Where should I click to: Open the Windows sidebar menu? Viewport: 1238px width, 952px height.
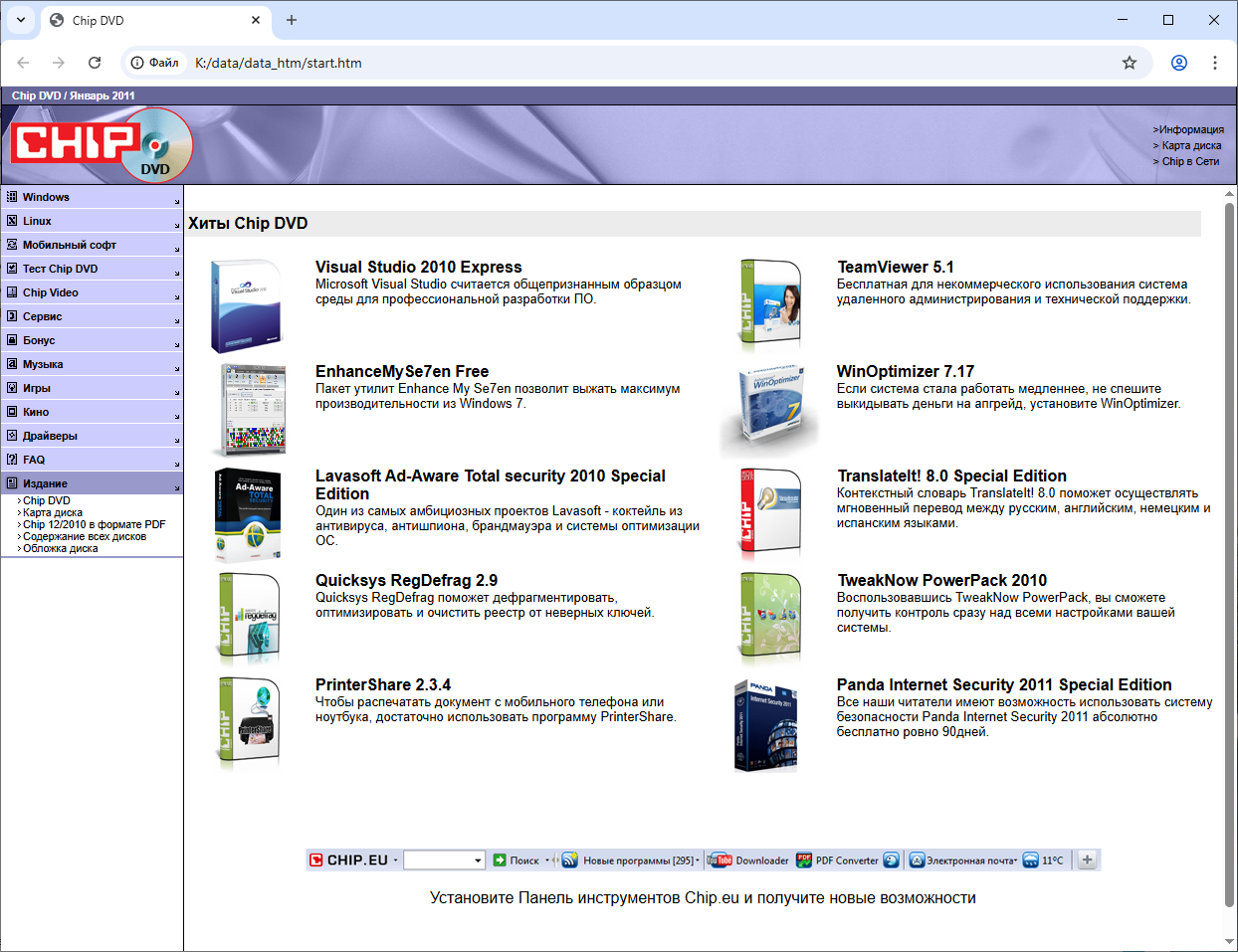(x=92, y=197)
